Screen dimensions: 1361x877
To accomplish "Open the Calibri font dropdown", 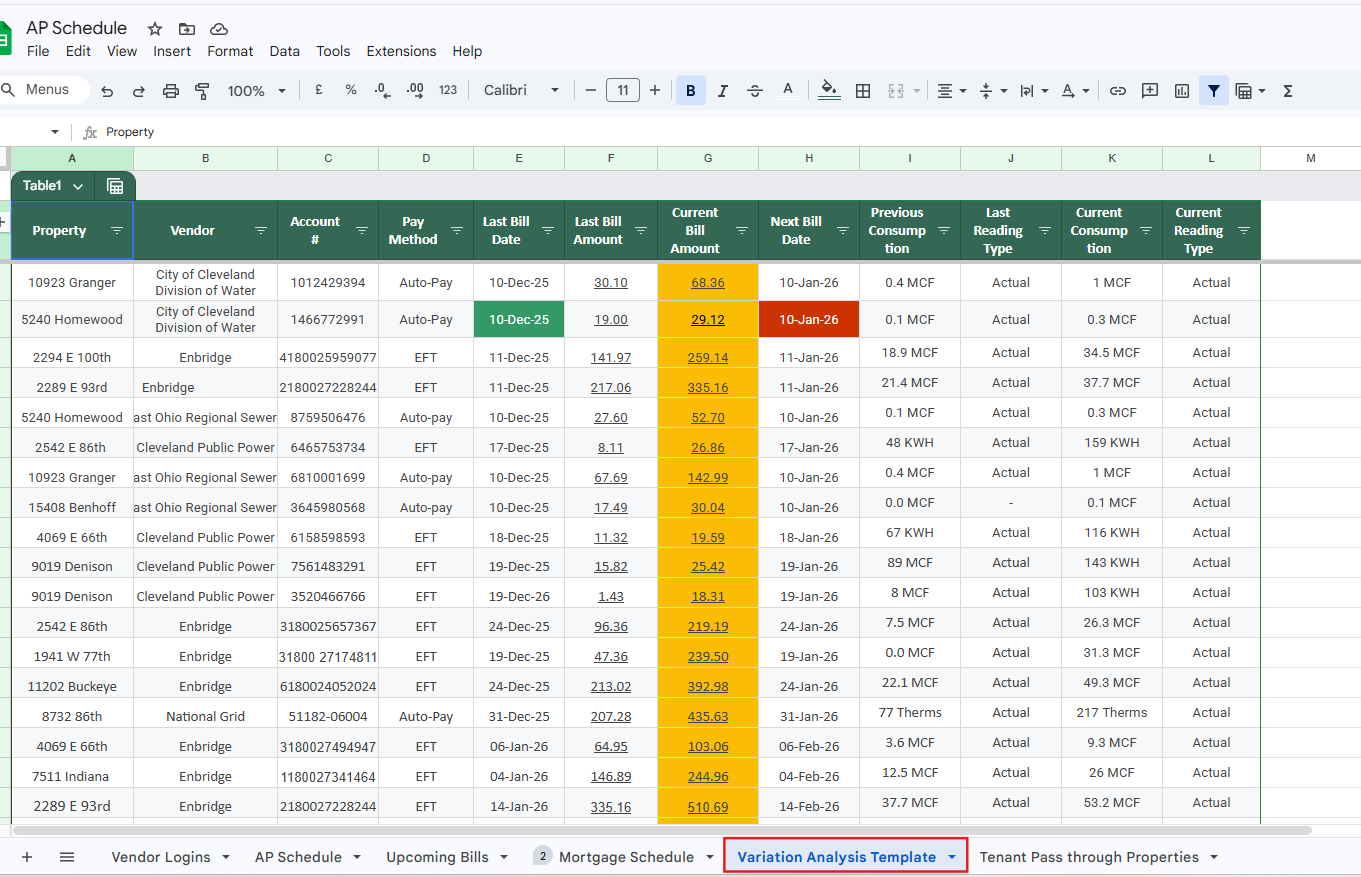I will click(x=521, y=90).
